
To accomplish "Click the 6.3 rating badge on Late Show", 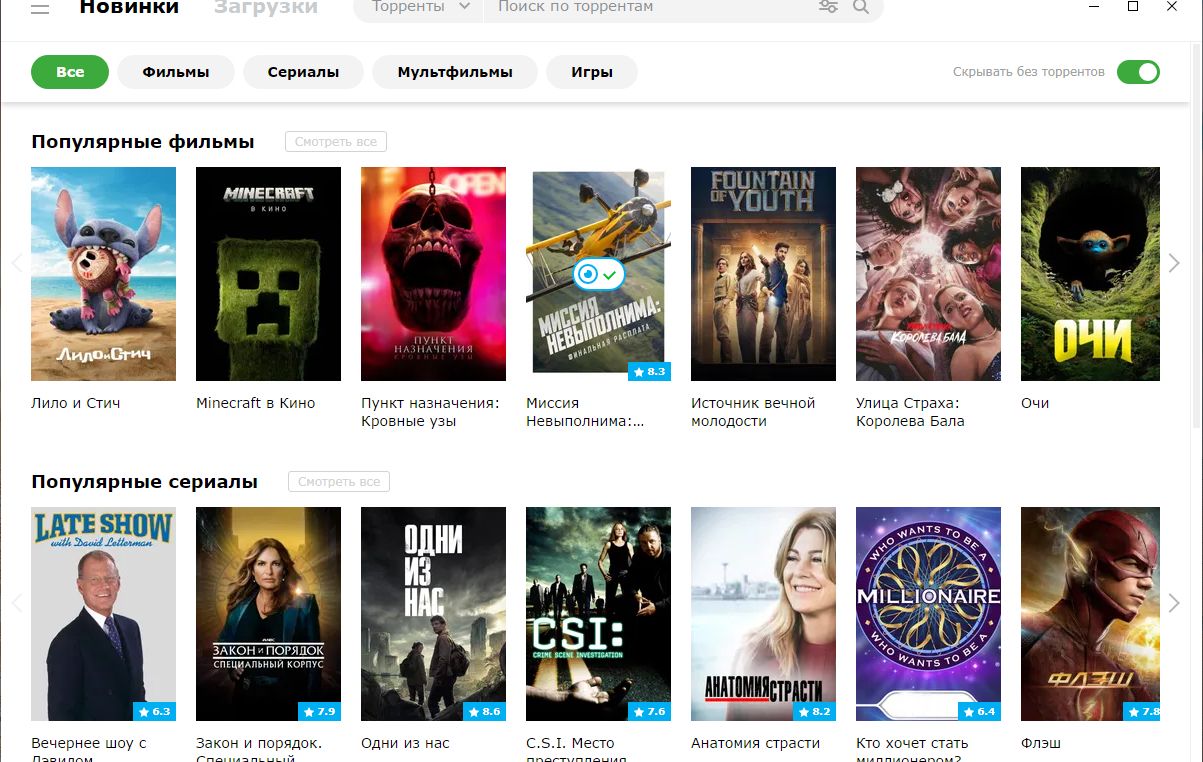I will (x=154, y=712).
